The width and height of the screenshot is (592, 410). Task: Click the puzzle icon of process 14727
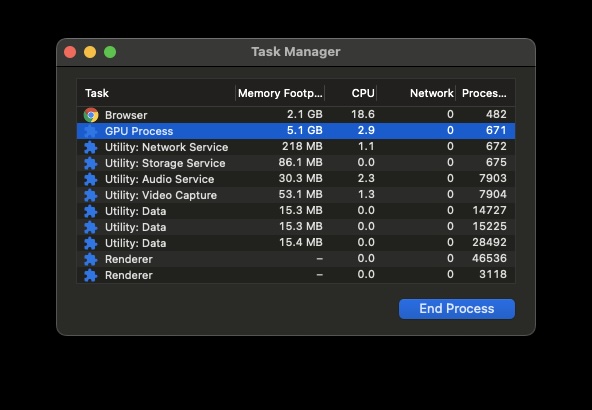coord(91,211)
